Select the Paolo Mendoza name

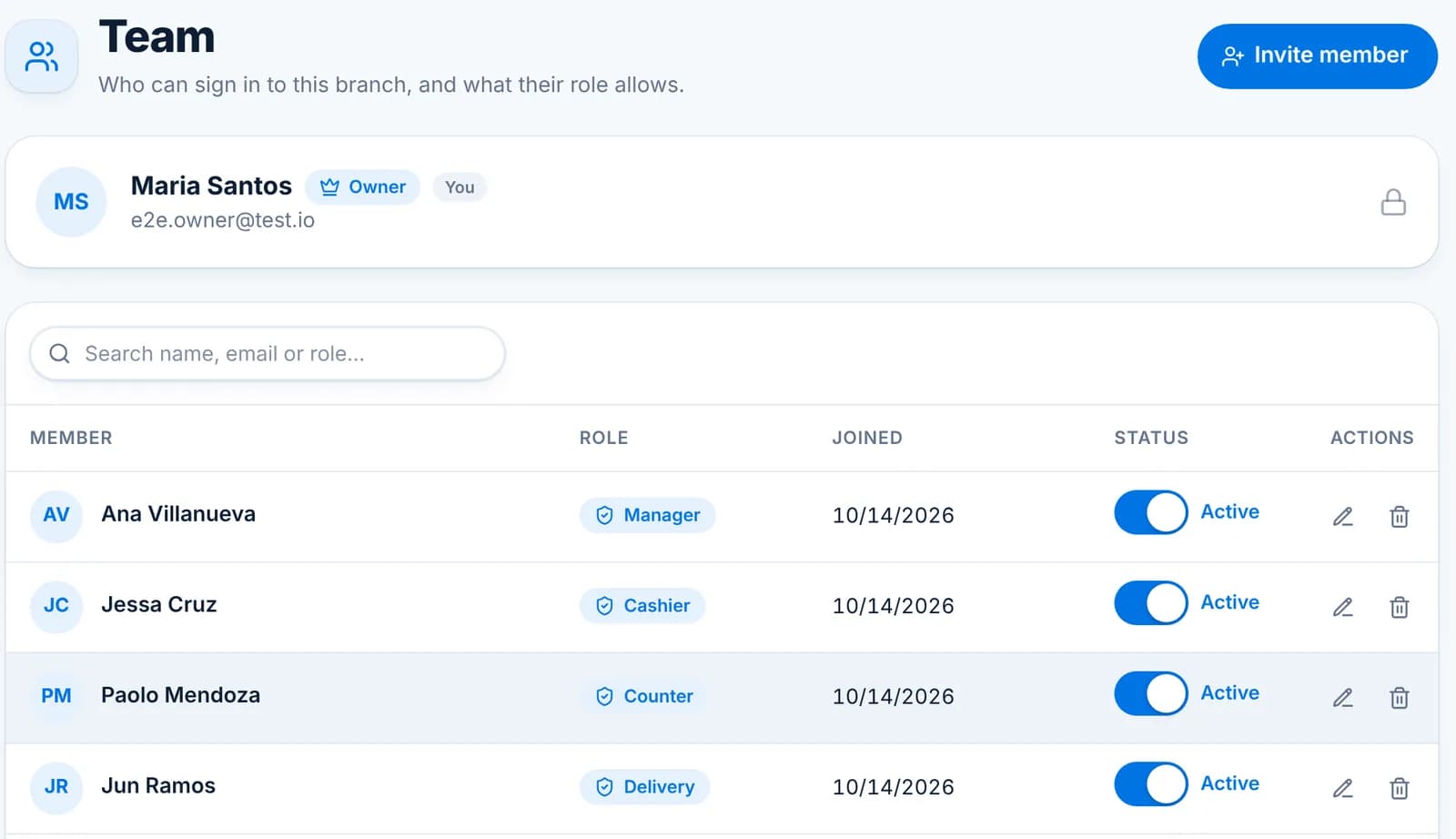coord(181,695)
